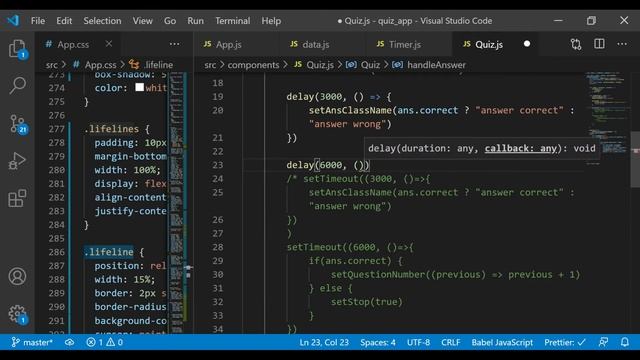
Task: Click src breadcrumb in App.css editor
Action: (x=51, y=64)
